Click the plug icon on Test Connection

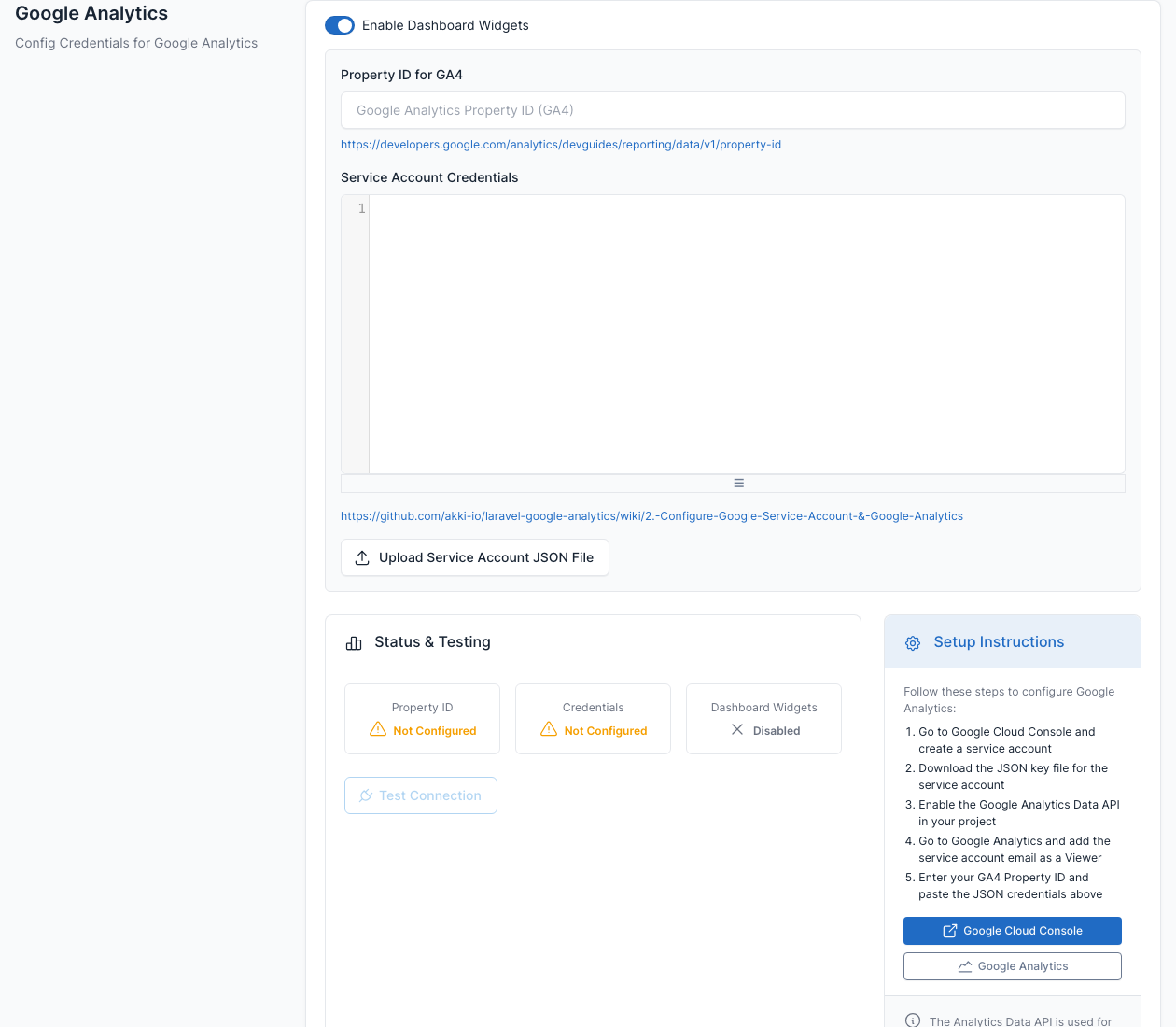(x=366, y=795)
